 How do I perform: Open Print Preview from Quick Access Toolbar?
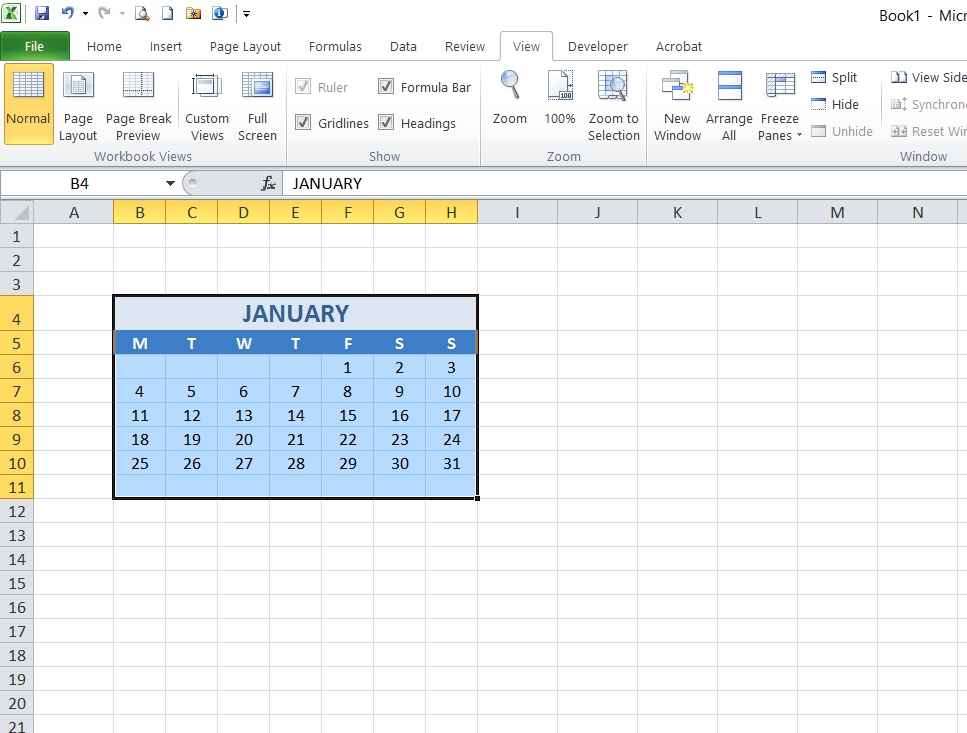(x=142, y=13)
